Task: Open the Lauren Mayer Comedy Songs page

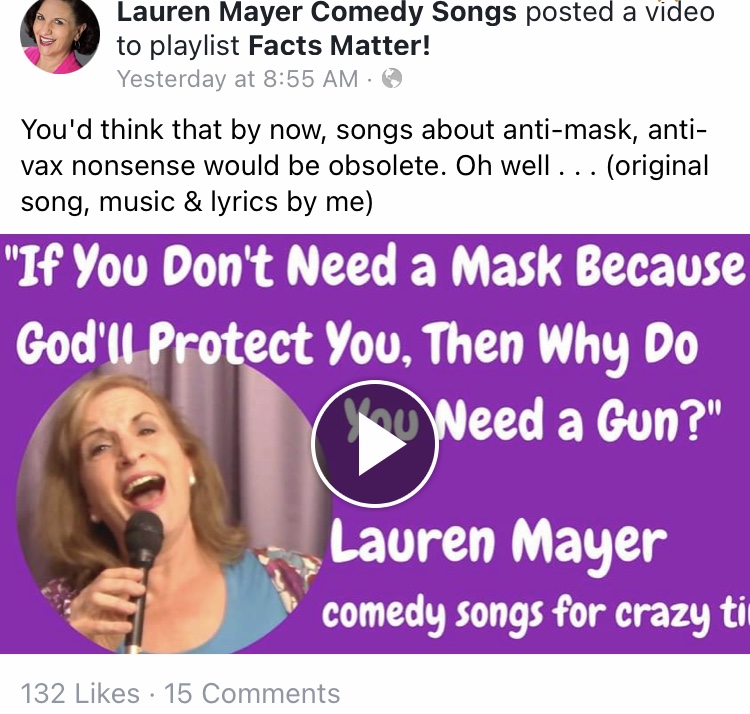Action: tap(317, 12)
